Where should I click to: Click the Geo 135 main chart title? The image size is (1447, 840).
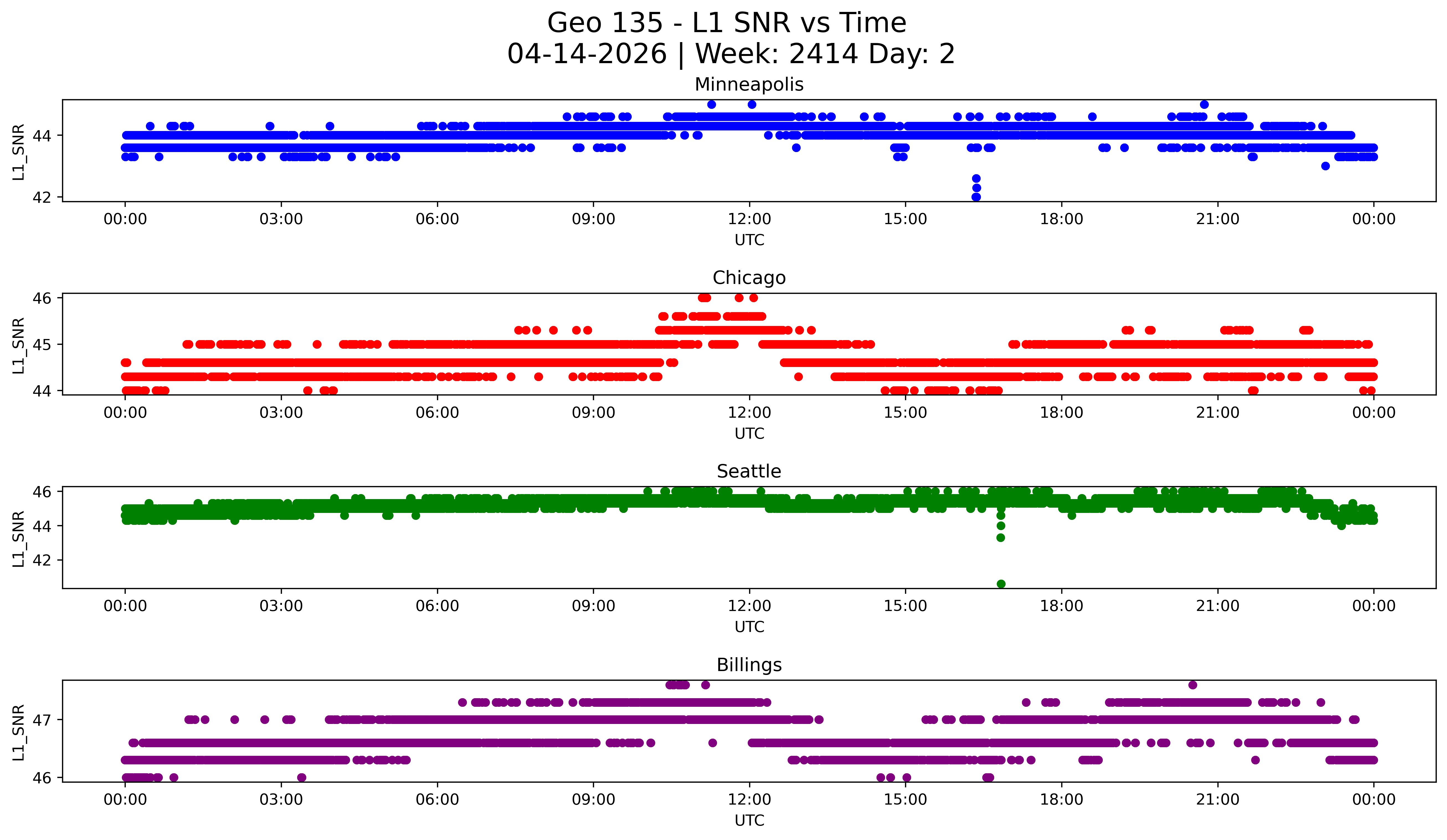[x=726, y=23]
